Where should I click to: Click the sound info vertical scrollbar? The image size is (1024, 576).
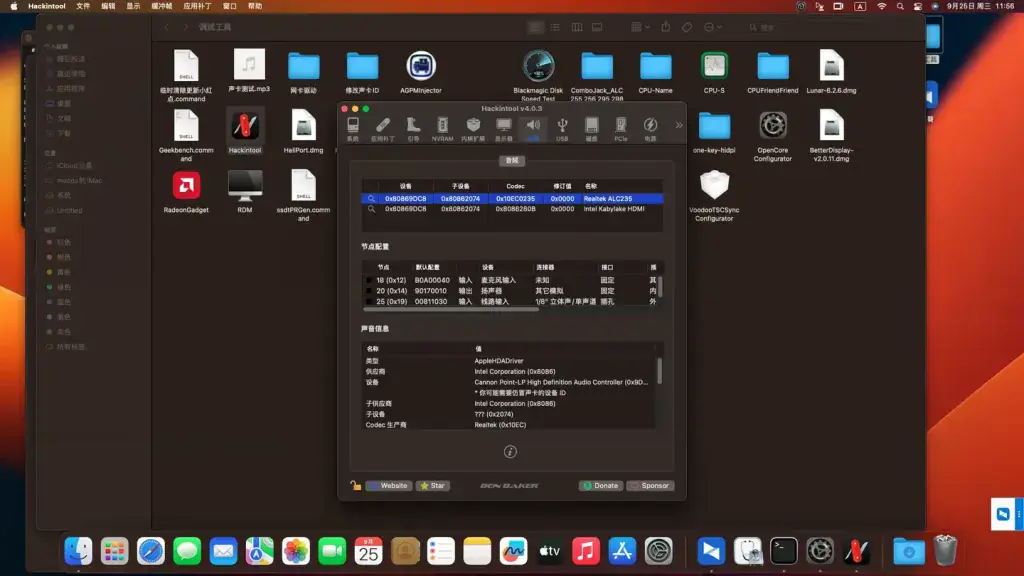[659, 371]
